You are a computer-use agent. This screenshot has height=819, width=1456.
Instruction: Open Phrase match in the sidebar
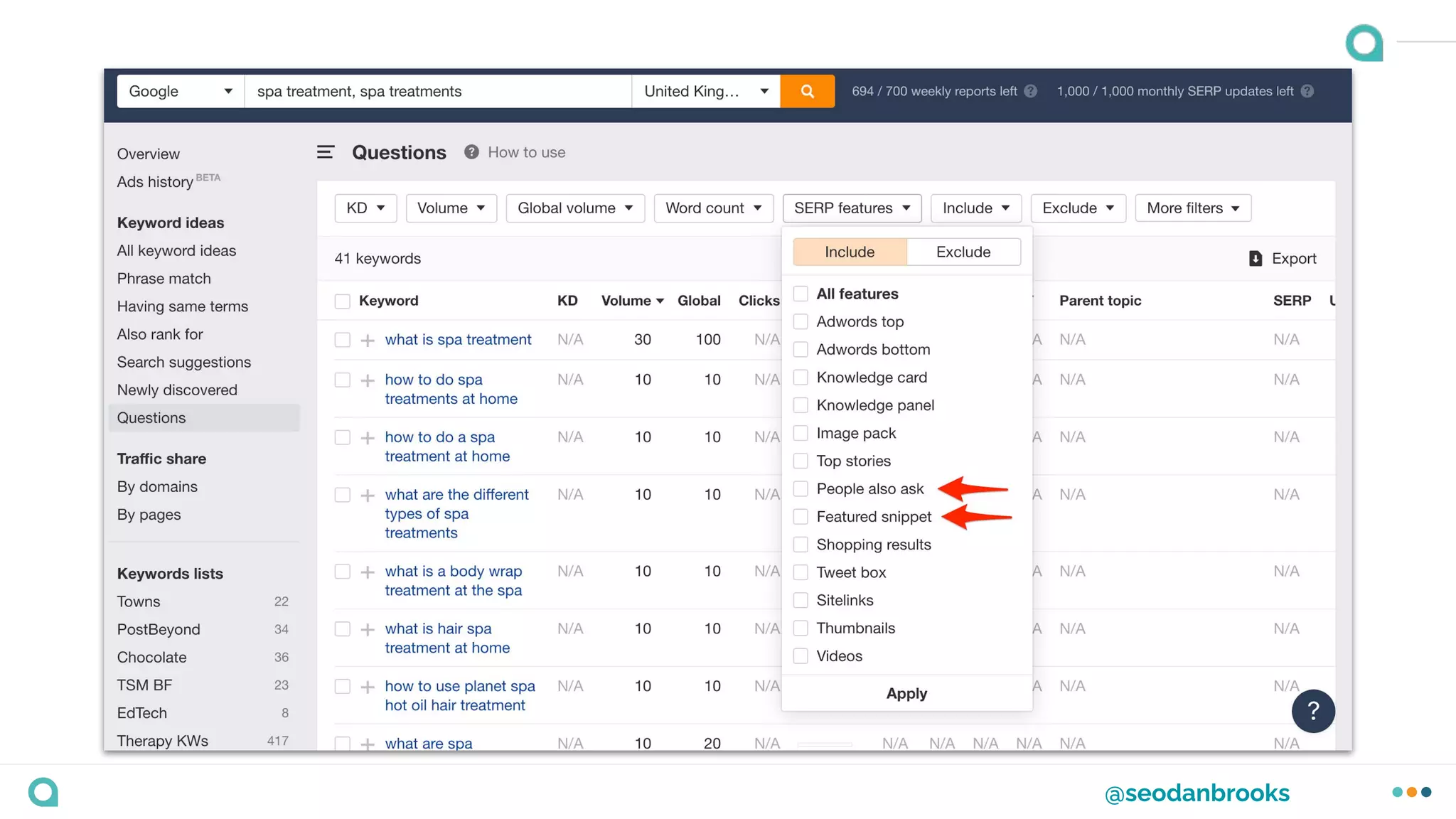[x=164, y=279]
